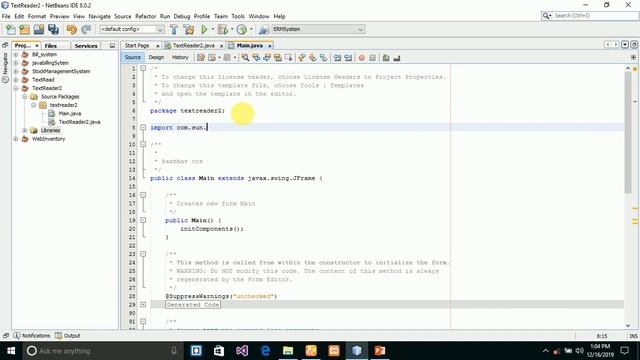Image resolution: width=640 pixels, height=360 pixels.
Task: Click the Search (Ctrl+I) field
Action: pyautogui.click(x=590, y=16)
